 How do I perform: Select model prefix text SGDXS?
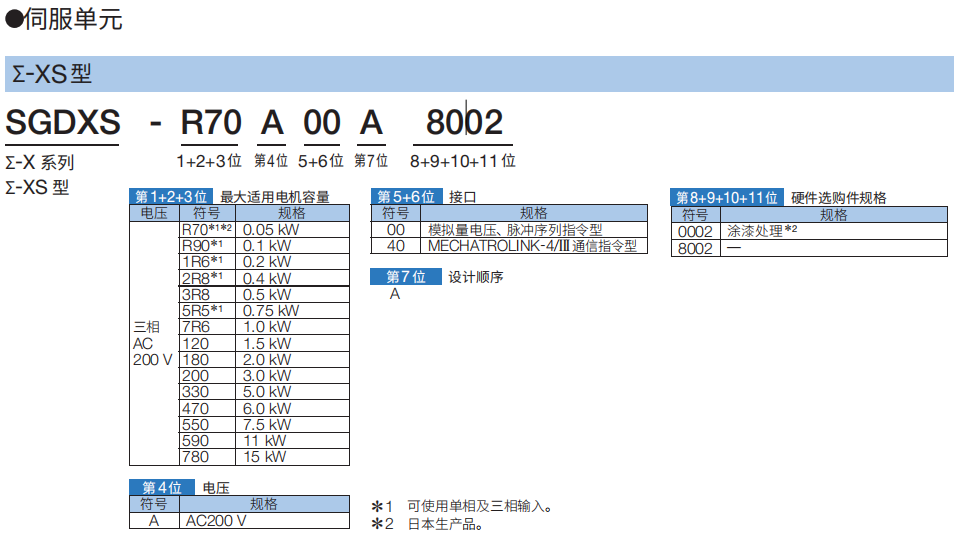pos(63,122)
